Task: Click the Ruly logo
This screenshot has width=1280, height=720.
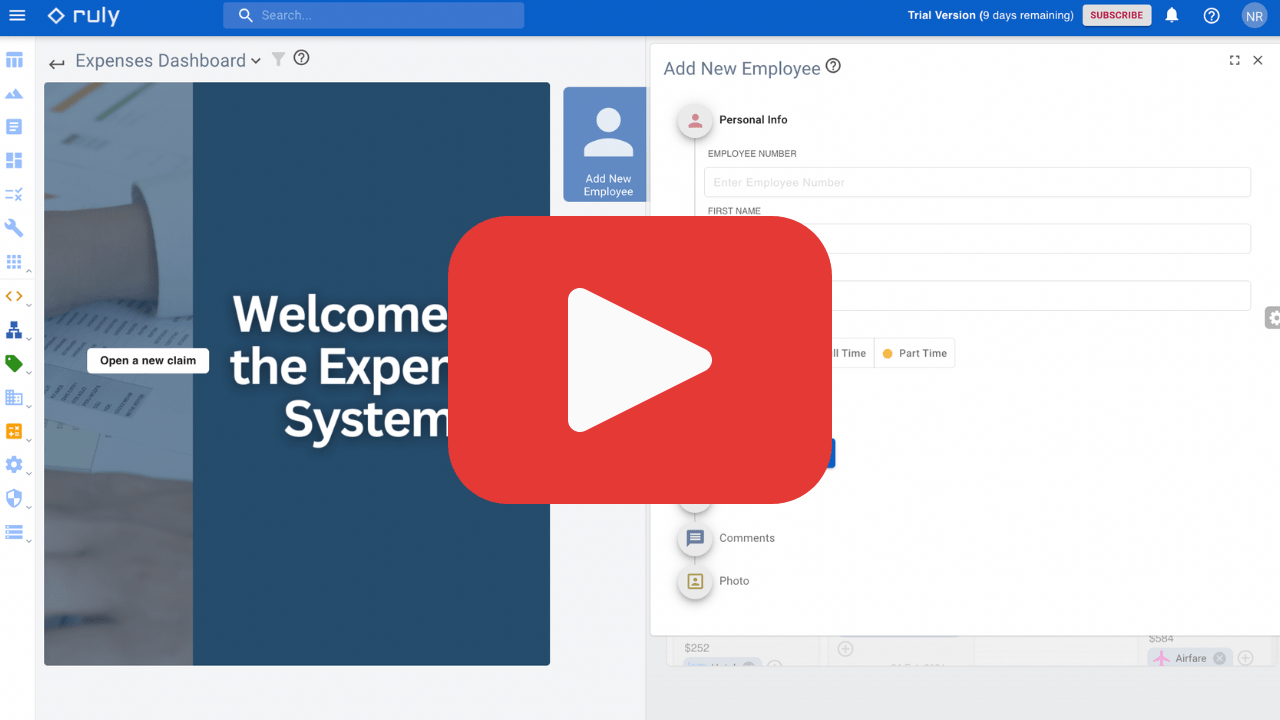Action: pyautogui.click(x=84, y=16)
